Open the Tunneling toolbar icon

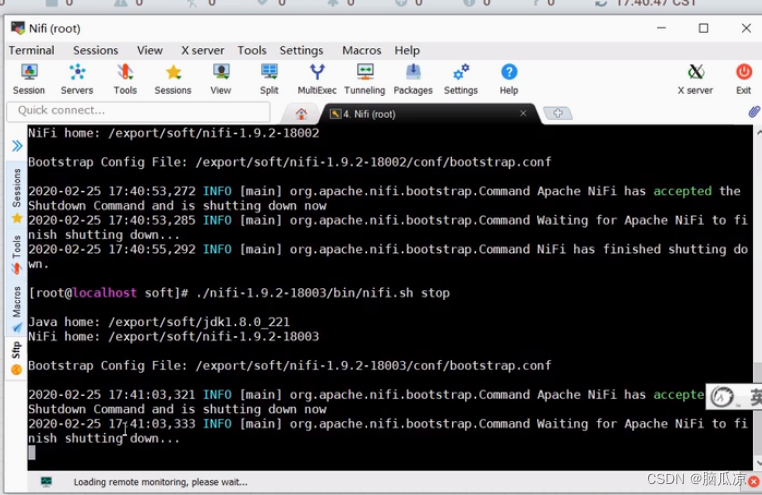pyautogui.click(x=364, y=79)
